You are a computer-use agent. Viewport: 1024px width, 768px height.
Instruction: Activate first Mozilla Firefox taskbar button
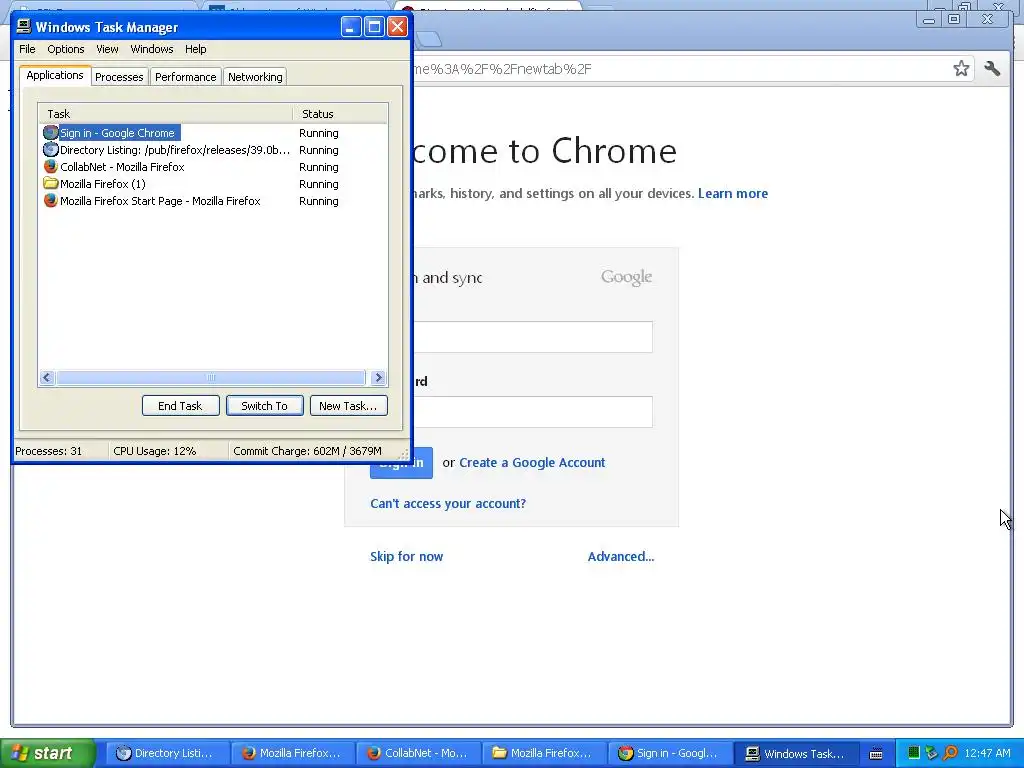pos(293,753)
